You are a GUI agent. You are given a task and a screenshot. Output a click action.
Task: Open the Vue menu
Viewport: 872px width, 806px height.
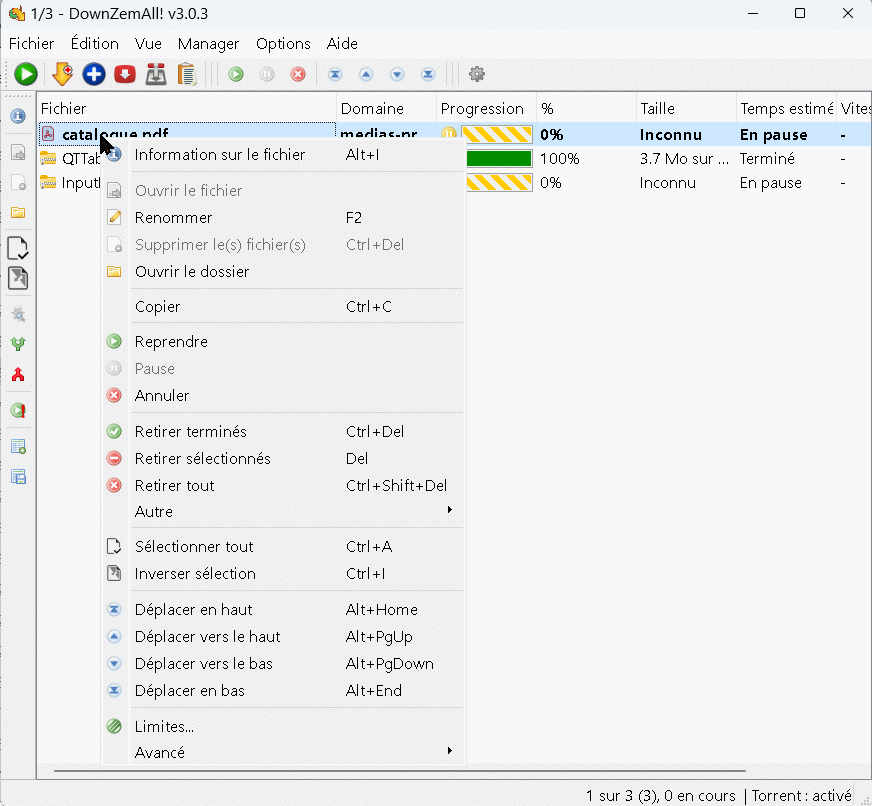coord(148,43)
